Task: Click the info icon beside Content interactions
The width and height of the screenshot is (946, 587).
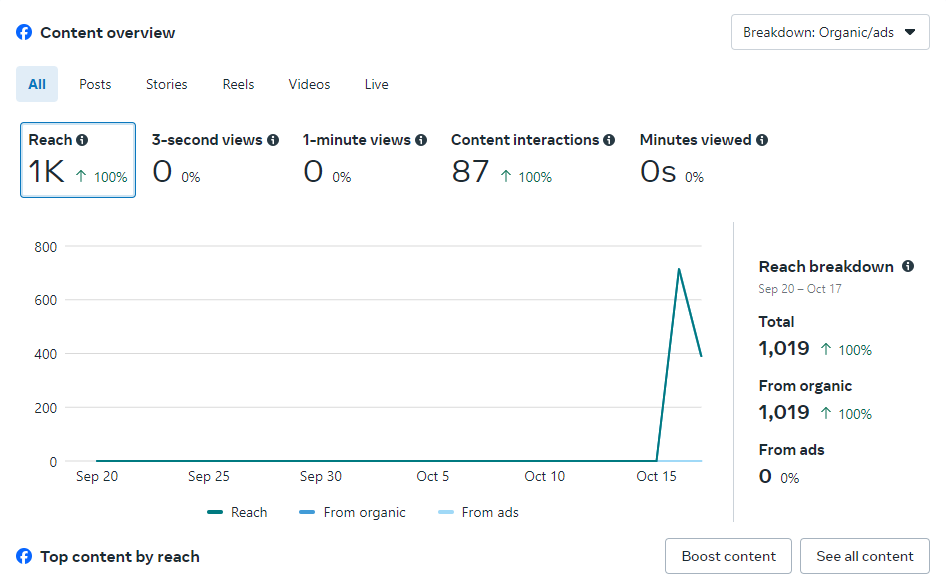Action: 609,141
